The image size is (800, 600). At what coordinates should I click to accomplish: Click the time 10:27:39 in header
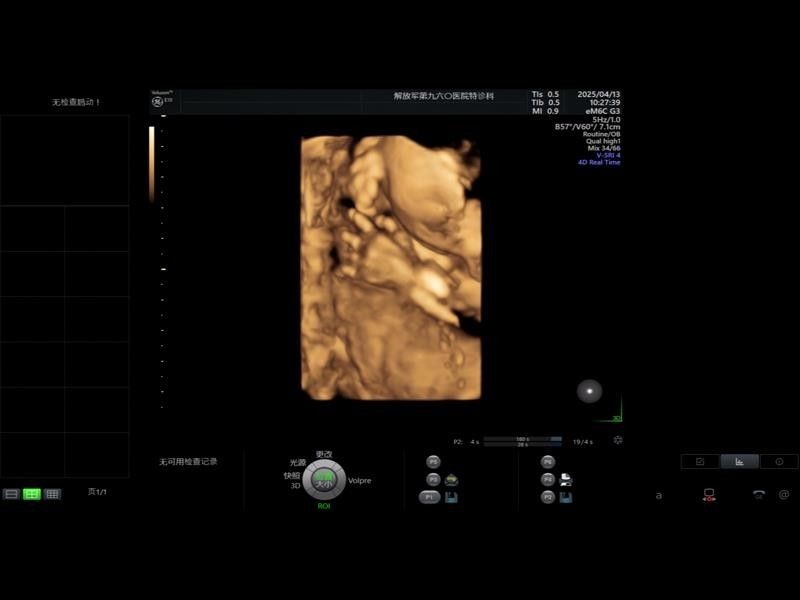pos(605,103)
